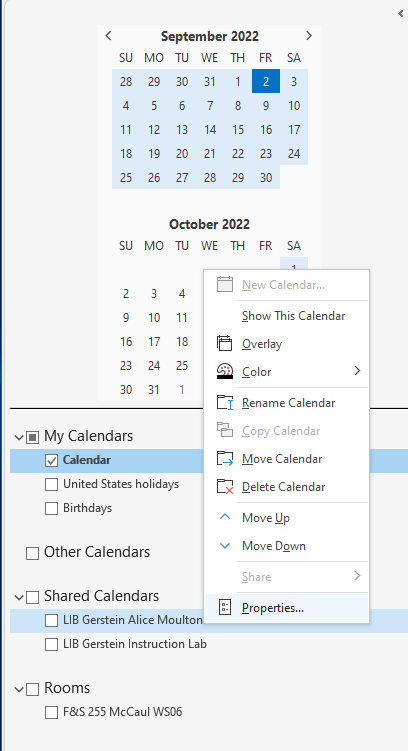The width and height of the screenshot is (408, 751).
Task: Click the Color palette icon
Action: (x=225, y=371)
